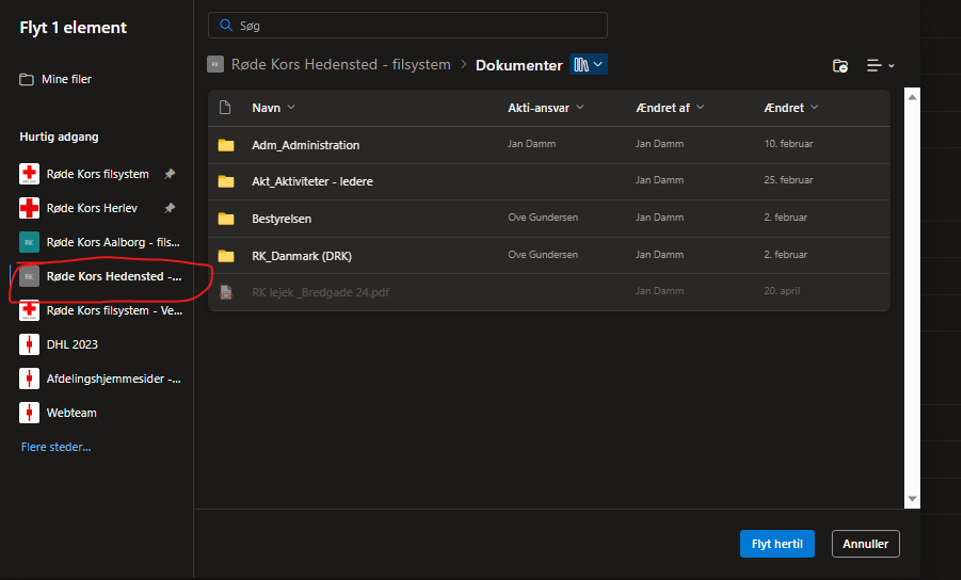Click Ove Gundersen in RK_Danmark row
The height and width of the screenshot is (580, 961).
pos(543,254)
